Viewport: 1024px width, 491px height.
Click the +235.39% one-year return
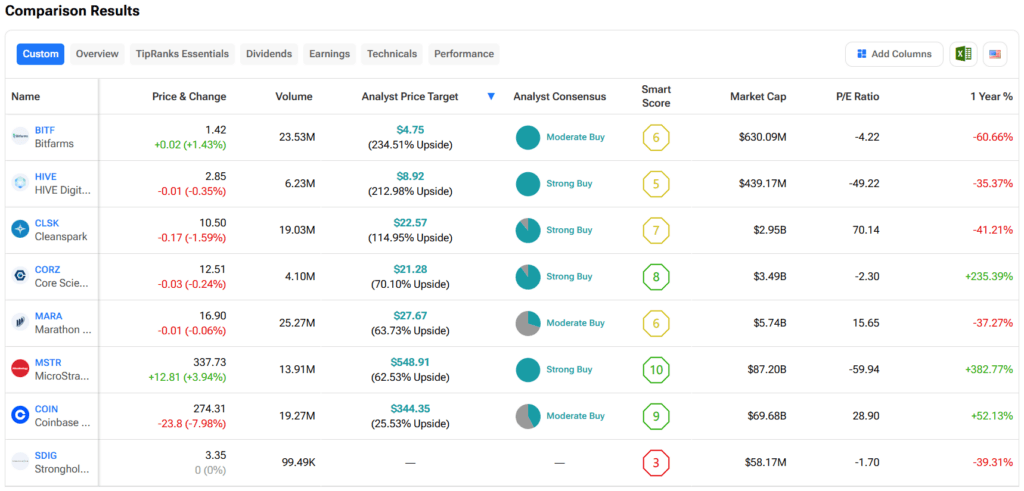click(989, 276)
